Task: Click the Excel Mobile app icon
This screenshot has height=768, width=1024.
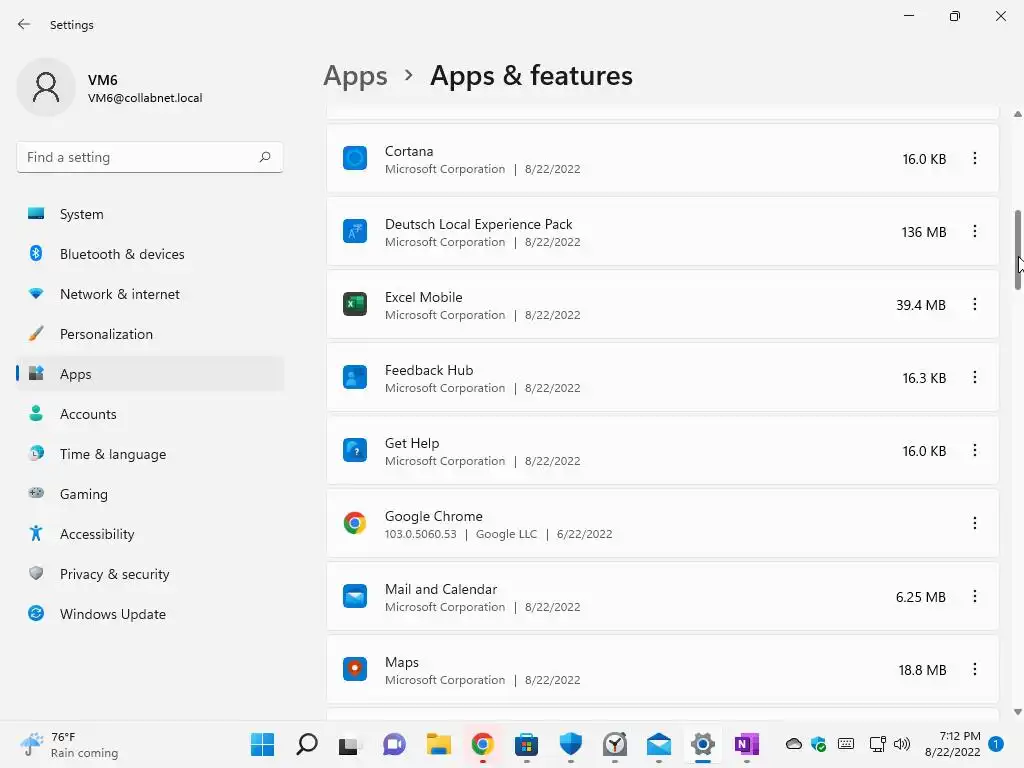Action: 355,304
